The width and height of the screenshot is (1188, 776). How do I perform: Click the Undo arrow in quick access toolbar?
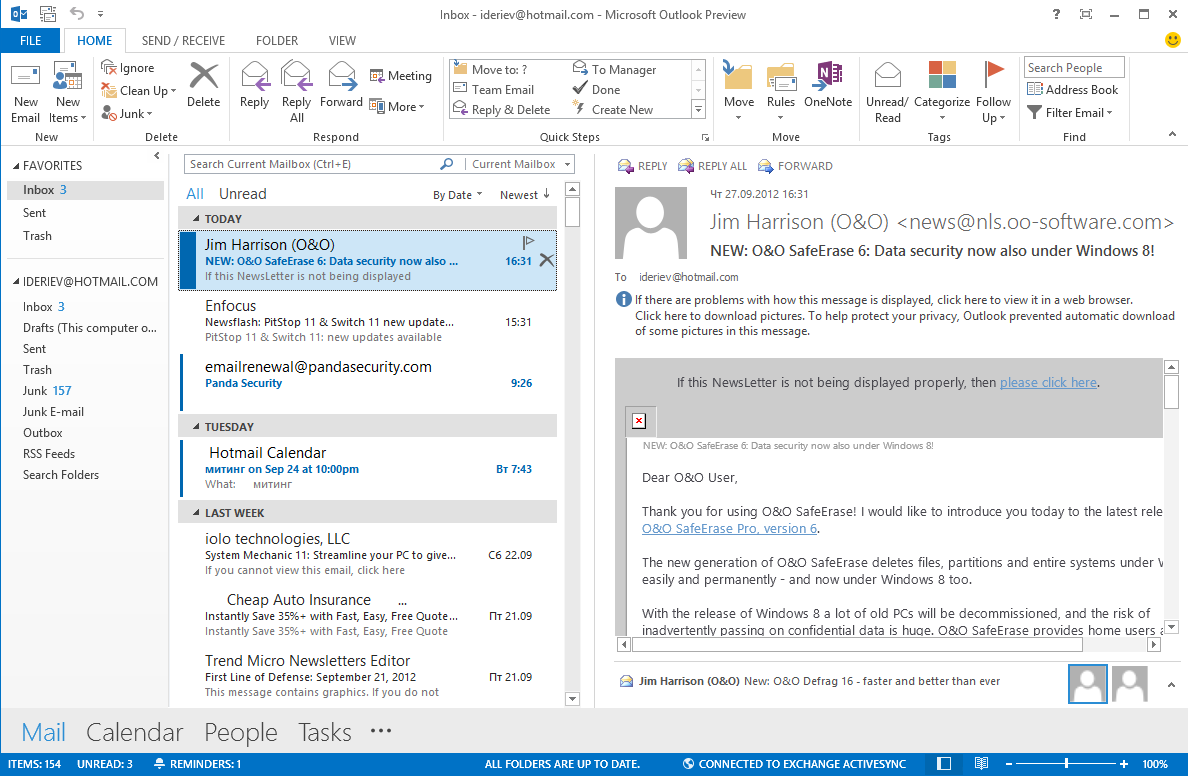click(77, 13)
